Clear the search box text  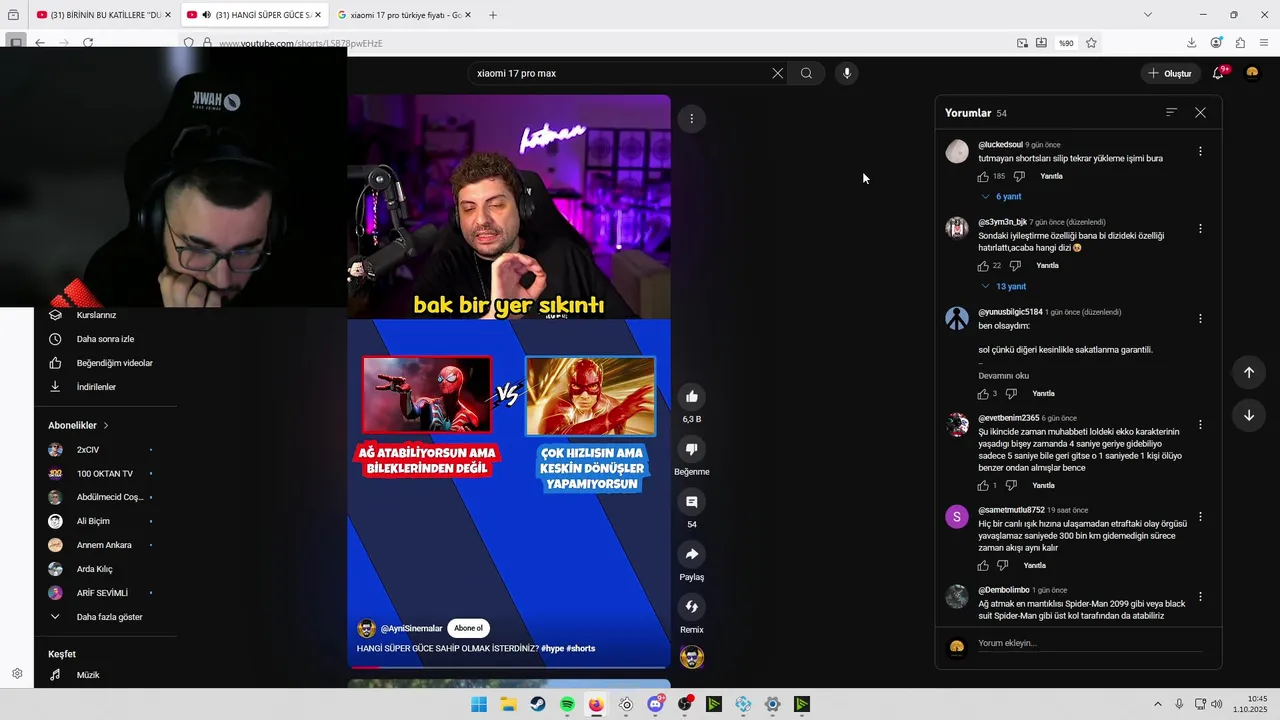click(777, 73)
